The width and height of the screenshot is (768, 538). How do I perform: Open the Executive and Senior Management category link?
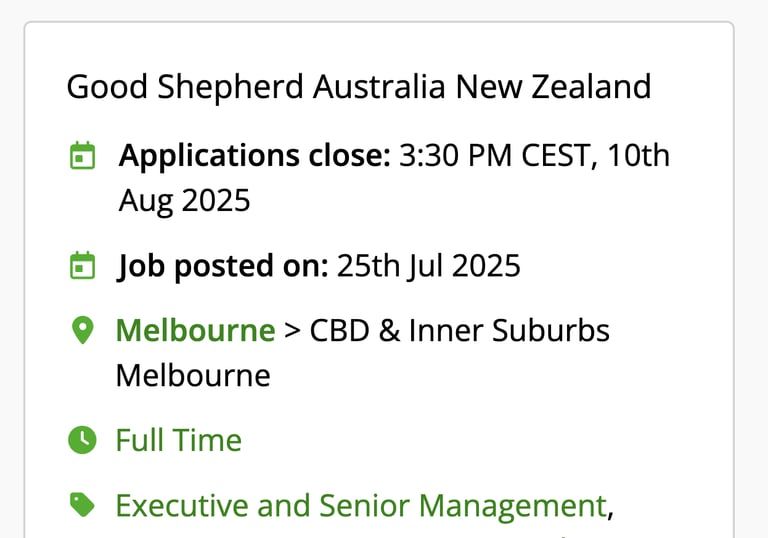(x=361, y=505)
